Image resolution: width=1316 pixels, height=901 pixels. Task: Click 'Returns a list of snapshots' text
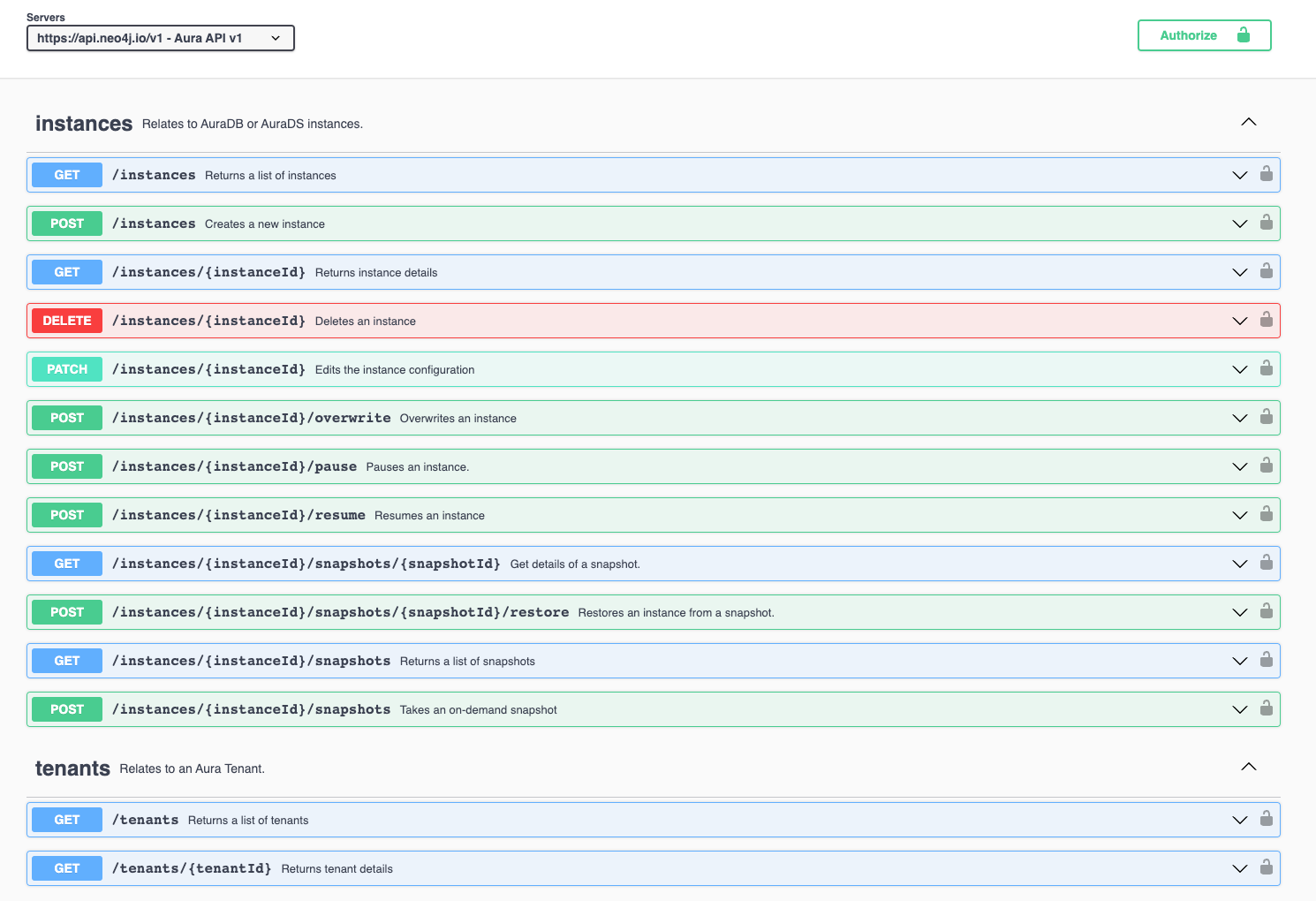[x=467, y=661]
